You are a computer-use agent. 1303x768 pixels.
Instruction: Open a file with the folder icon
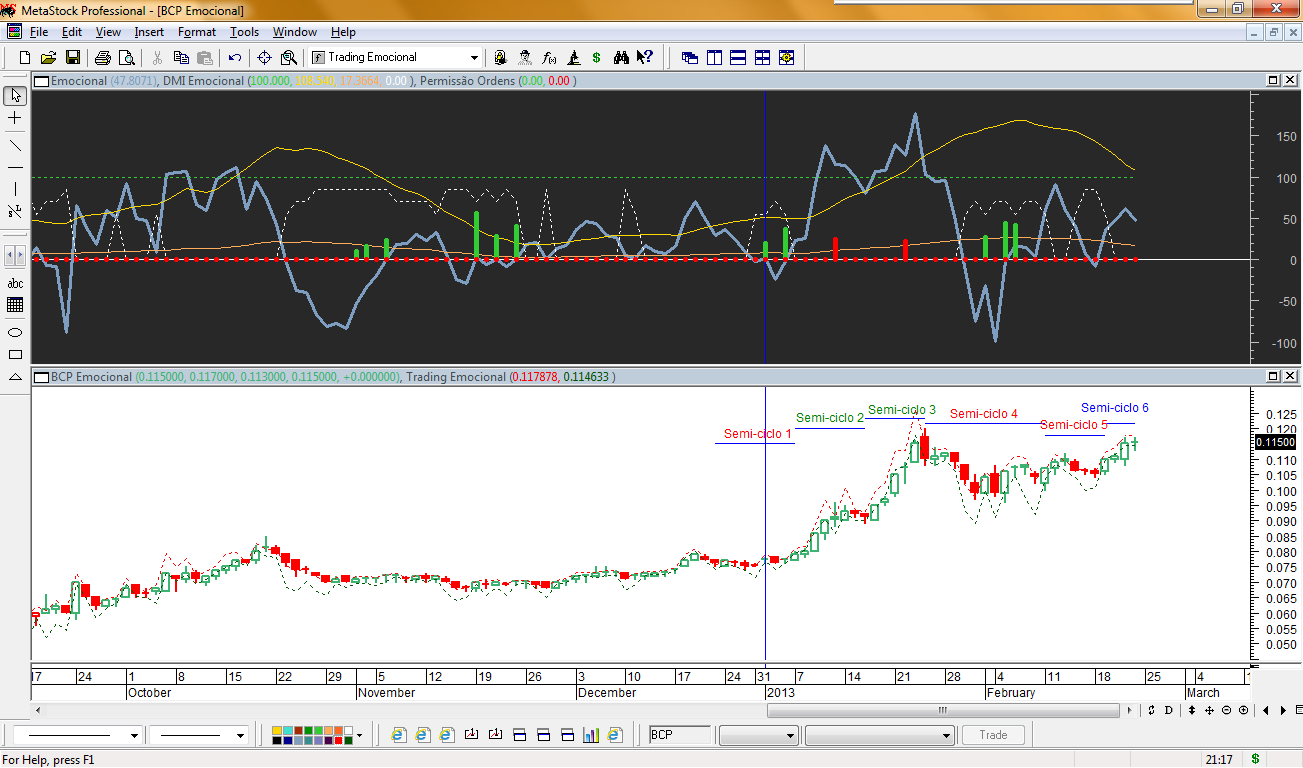tap(48, 57)
